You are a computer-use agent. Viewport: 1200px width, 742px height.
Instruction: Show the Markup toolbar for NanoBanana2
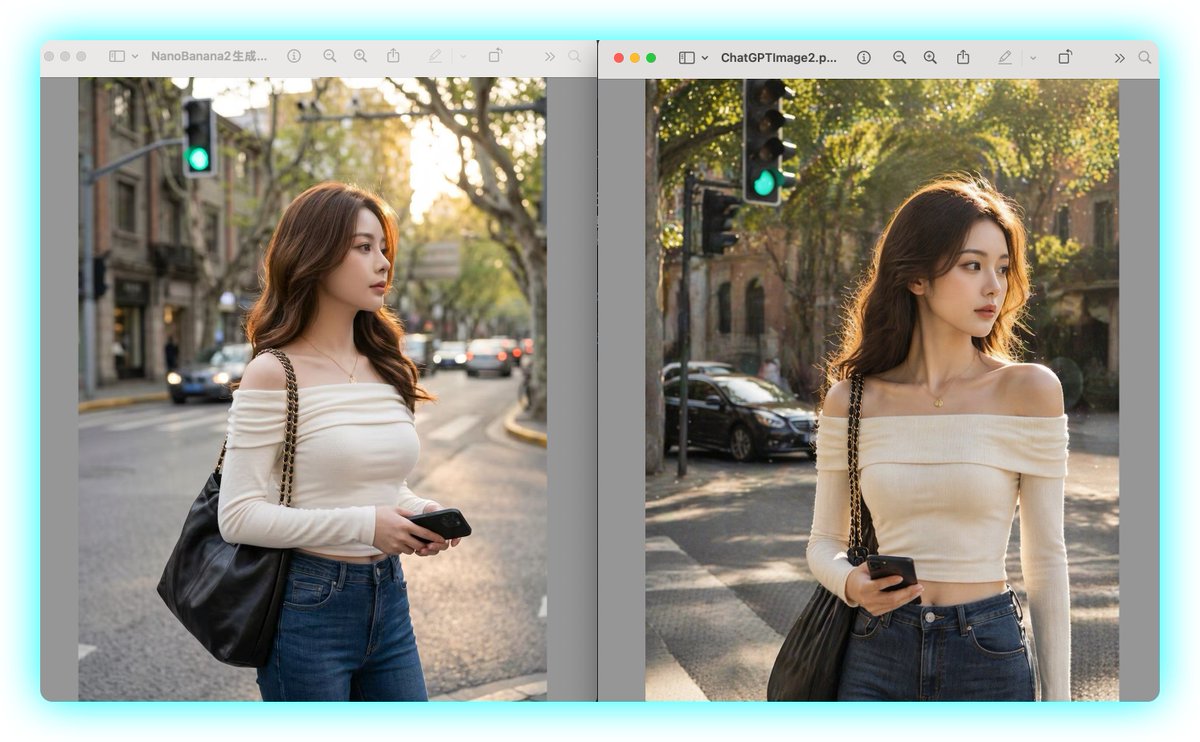(x=434, y=57)
